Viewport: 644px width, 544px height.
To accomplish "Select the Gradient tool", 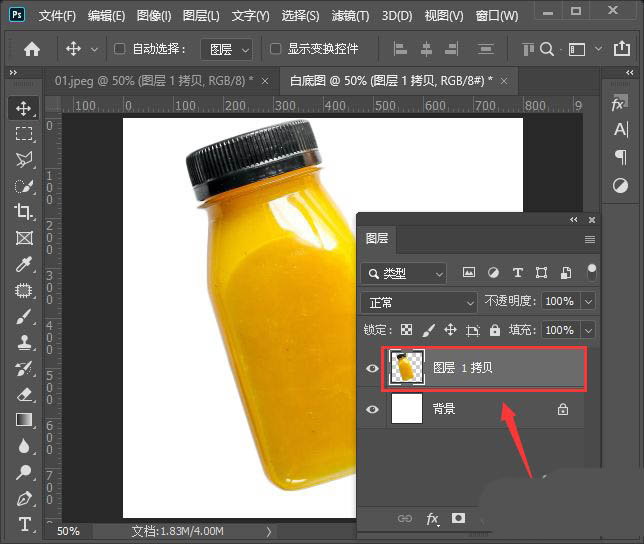I will tap(24, 420).
